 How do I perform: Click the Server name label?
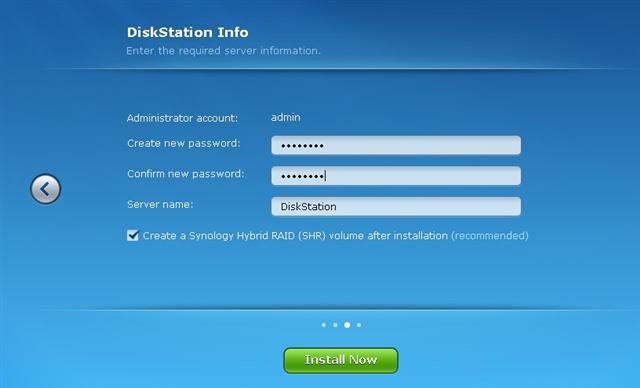click(160, 204)
